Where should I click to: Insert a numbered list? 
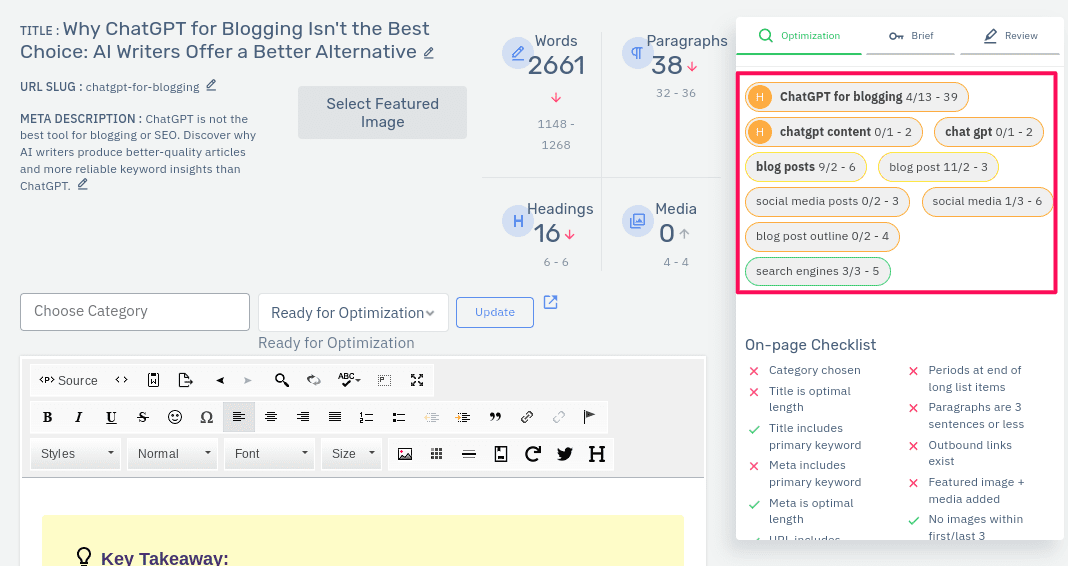click(x=366, y=417)
